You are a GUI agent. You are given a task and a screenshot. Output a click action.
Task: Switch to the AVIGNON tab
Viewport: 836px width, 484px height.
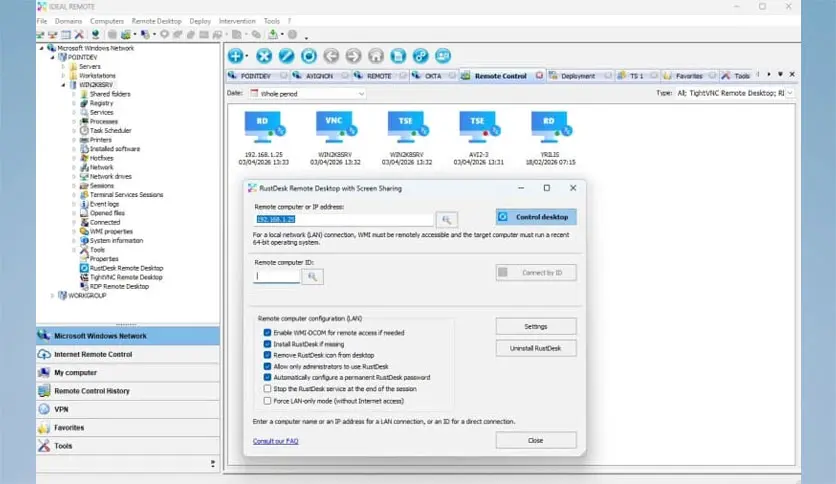pos(320,76)
